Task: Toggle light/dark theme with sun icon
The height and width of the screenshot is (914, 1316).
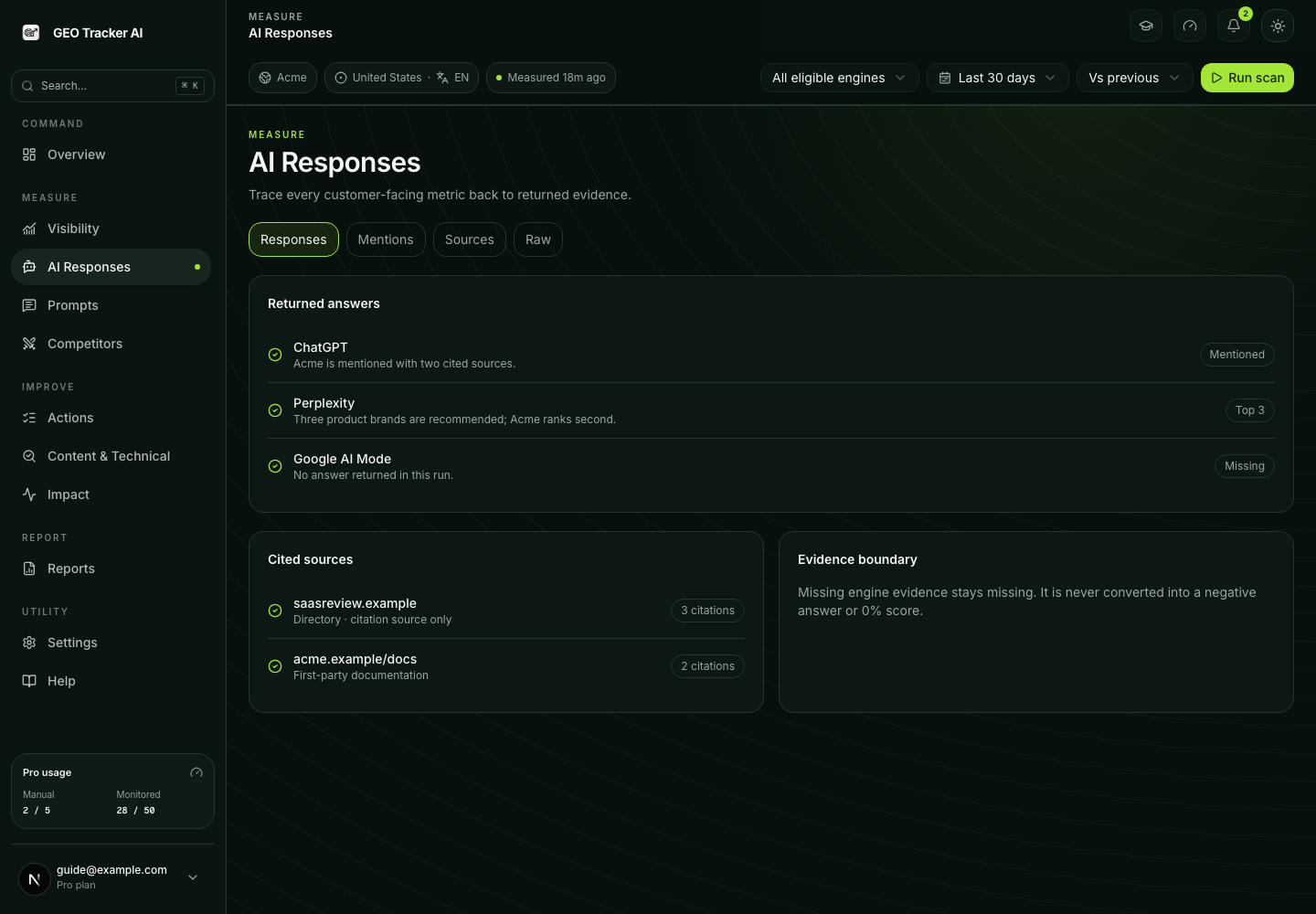Action: click(x=1278, y=26)
